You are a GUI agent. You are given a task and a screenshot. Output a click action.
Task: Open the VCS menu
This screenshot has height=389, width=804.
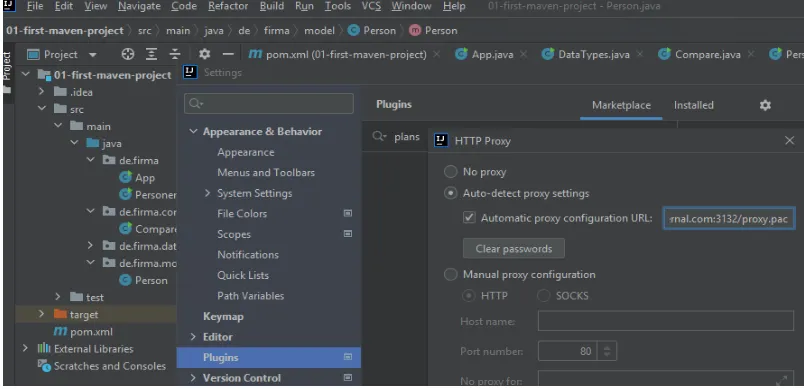pos(371,6)
